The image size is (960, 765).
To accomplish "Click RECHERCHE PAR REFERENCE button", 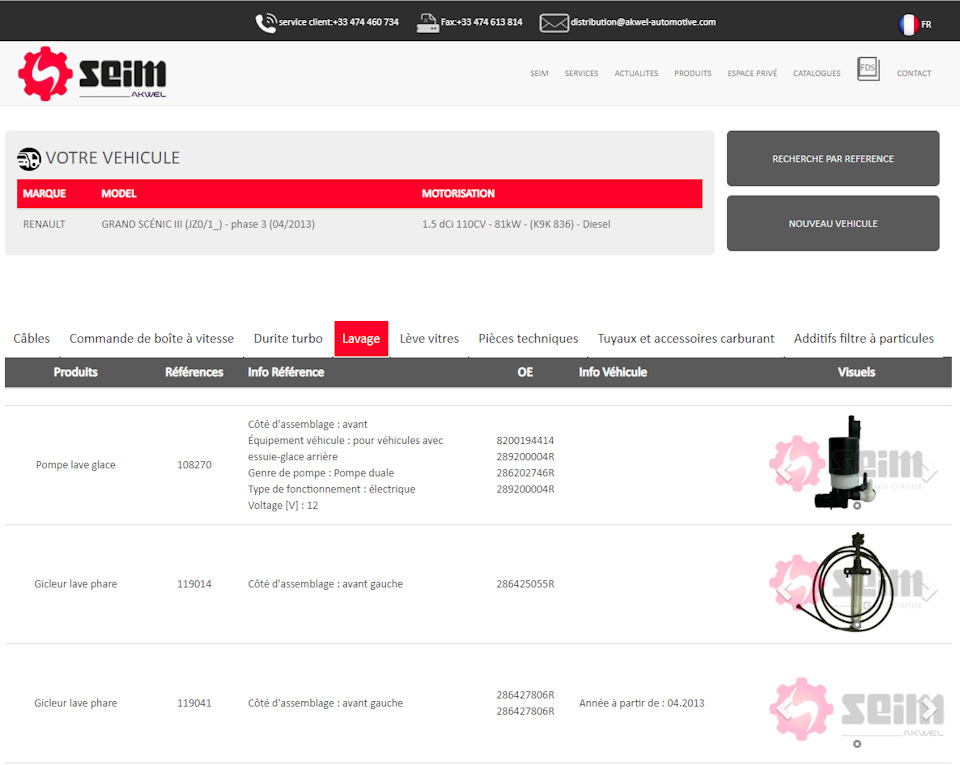I will click(x=833, y=159).
